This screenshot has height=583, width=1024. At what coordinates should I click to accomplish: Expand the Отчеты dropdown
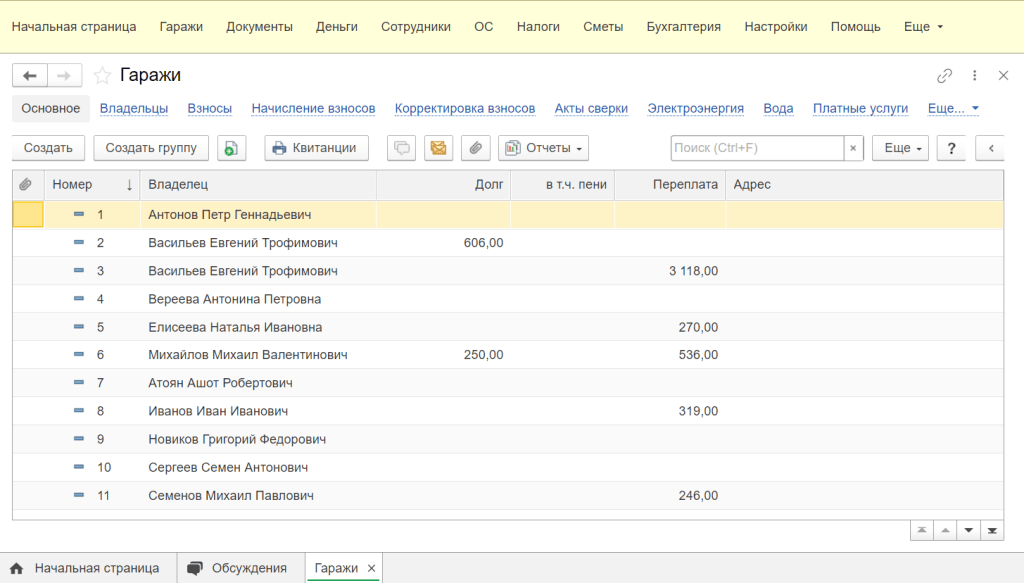tap(544, 148)
